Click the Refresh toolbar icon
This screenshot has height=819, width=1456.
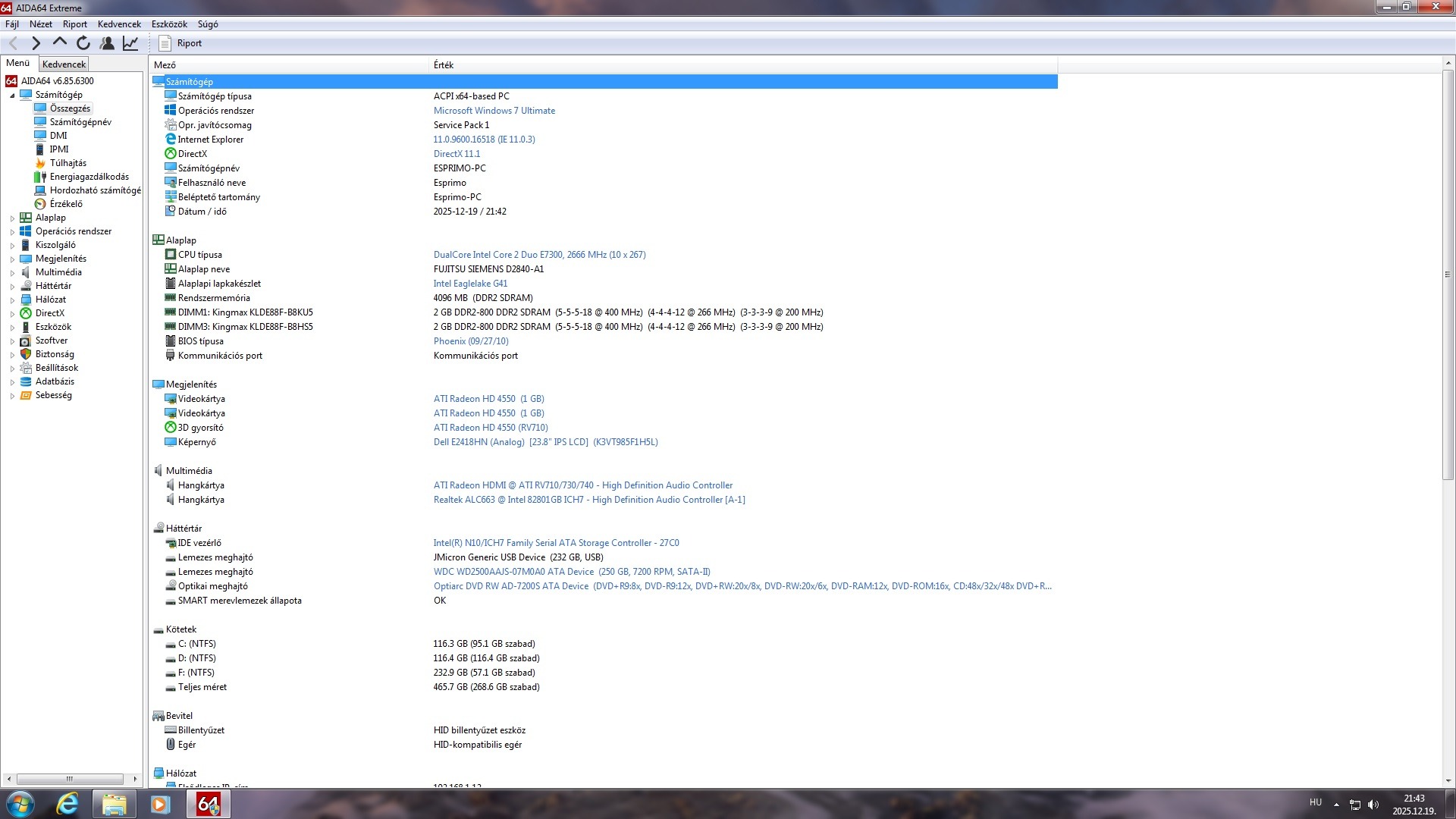click(83, 43)
